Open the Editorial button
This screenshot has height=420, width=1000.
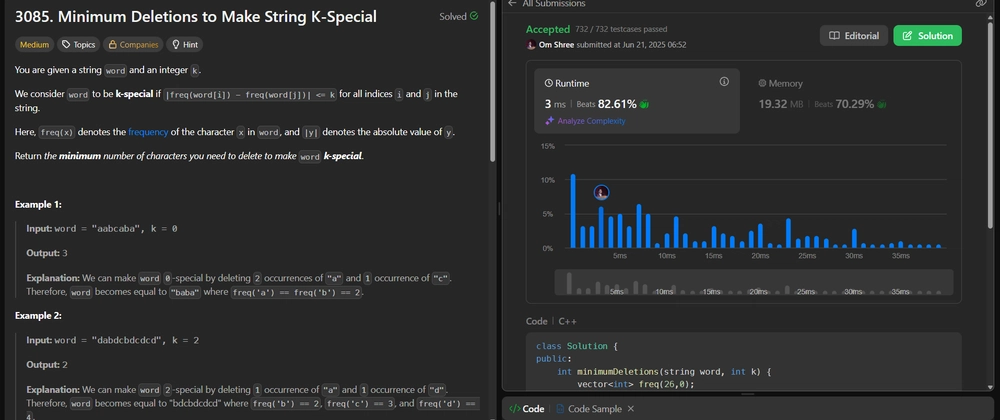853,36
